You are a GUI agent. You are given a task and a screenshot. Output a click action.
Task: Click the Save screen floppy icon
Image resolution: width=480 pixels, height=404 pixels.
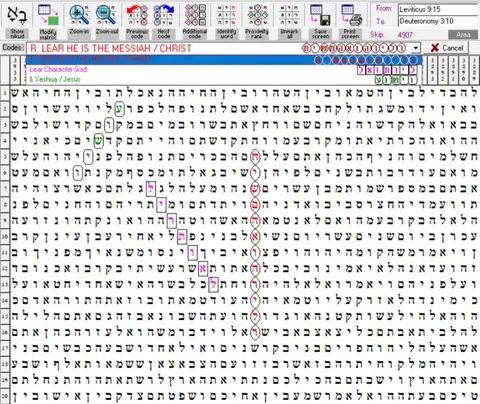(x=320, y=14)
